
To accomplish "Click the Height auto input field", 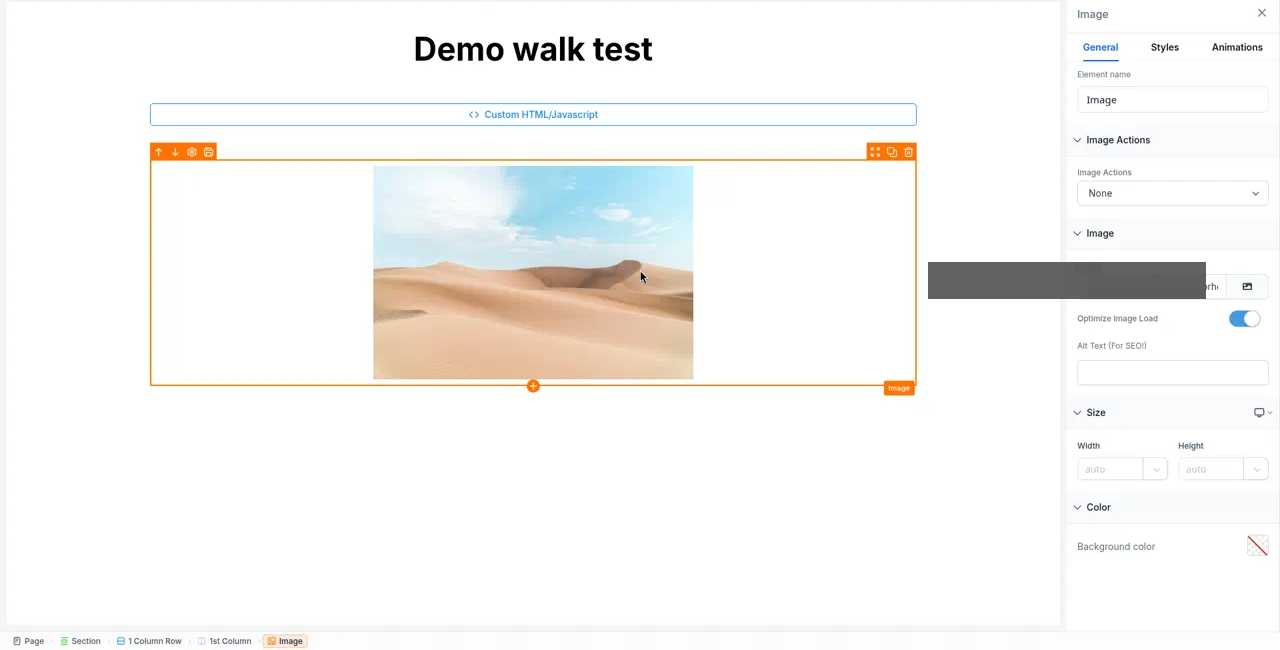I will click(x=1211, y=469).
